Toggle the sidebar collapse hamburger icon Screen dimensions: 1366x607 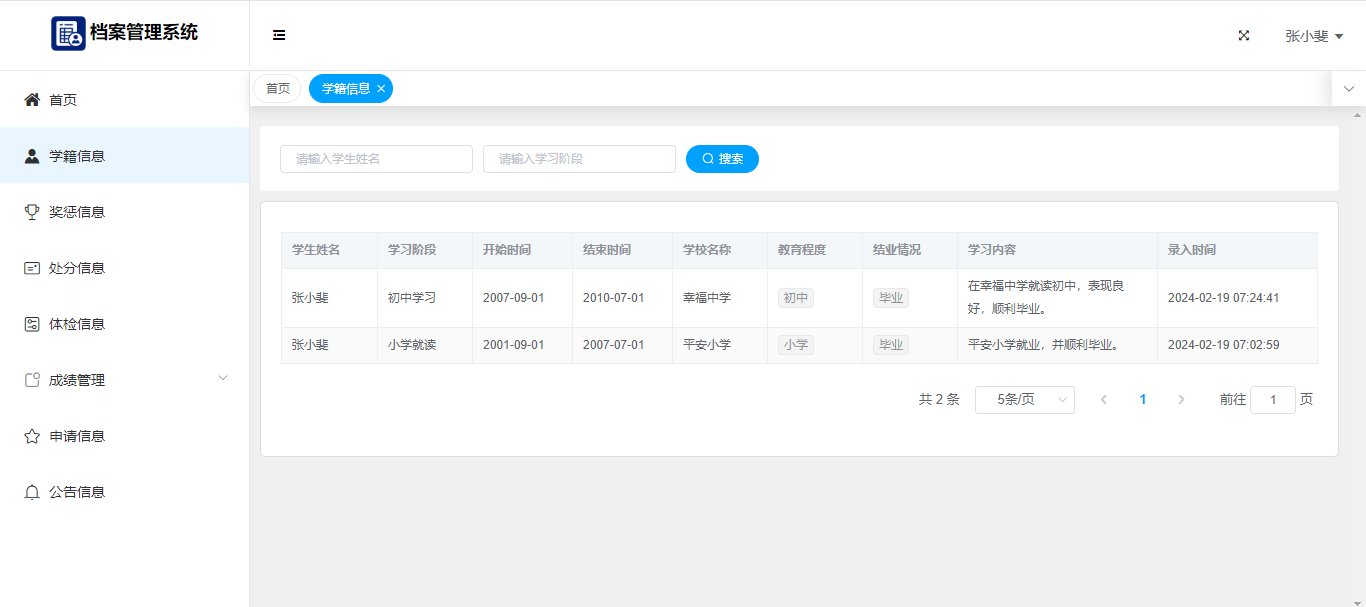[x=279, y=35]
